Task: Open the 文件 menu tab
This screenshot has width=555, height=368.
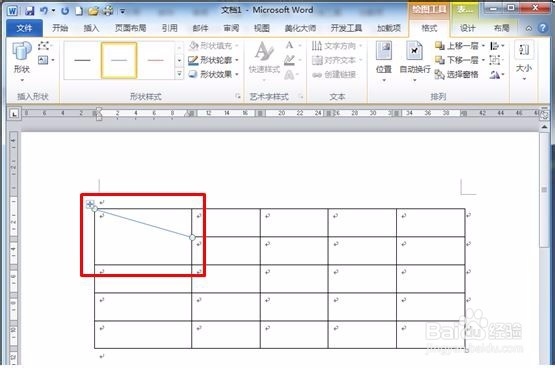Action: 24,28
